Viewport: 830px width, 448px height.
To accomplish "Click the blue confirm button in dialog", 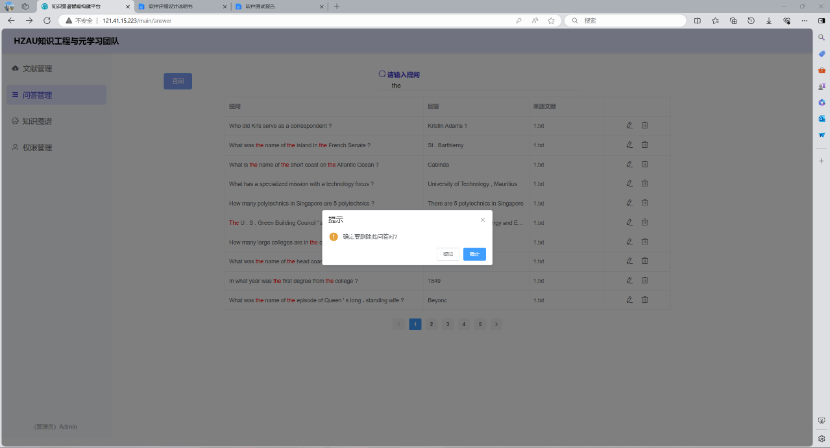I will (474, 254).
